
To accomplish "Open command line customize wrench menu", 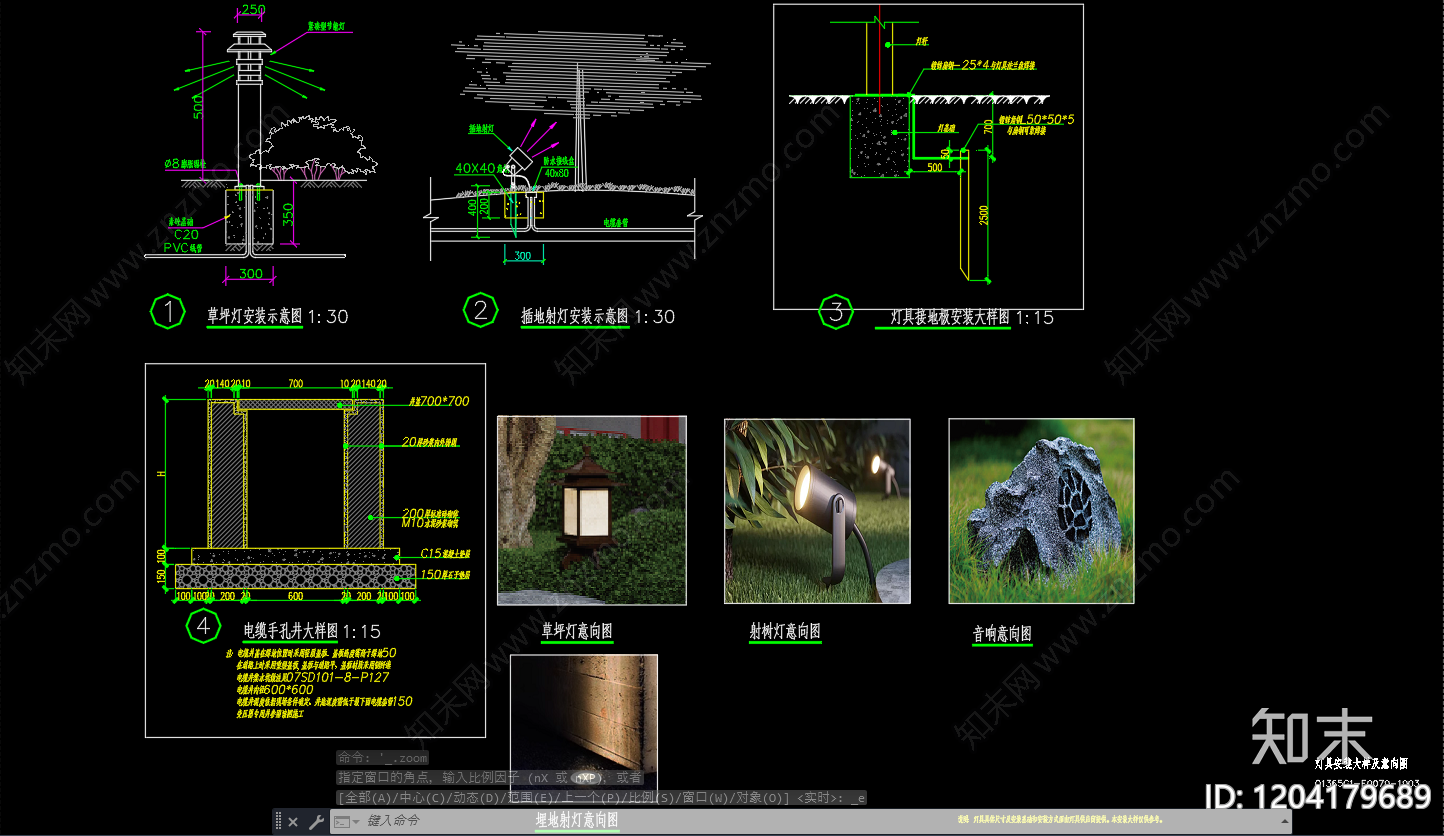I will click(315, 822).
